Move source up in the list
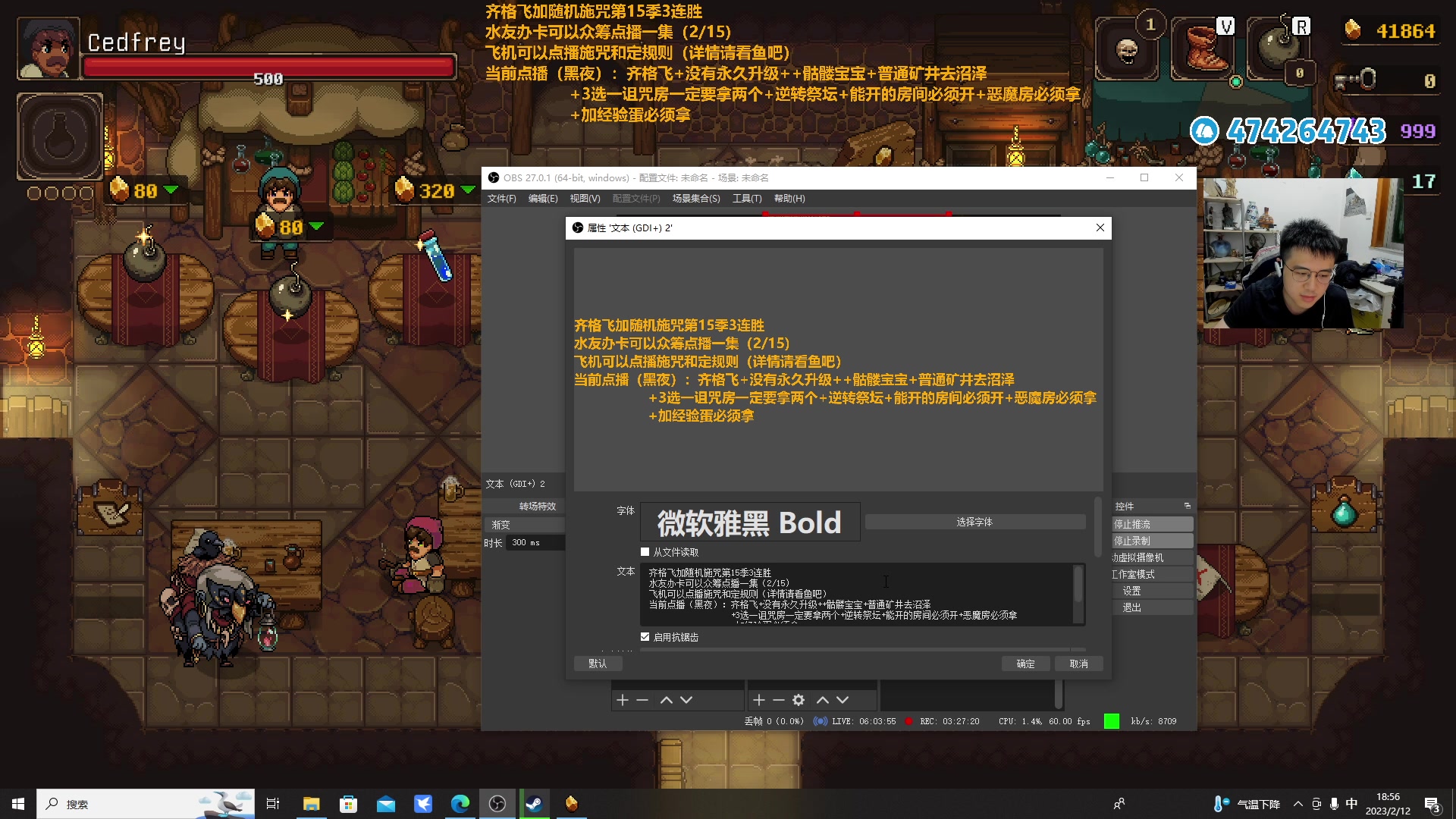This screenshot has width=1456, height=819. 823,700
